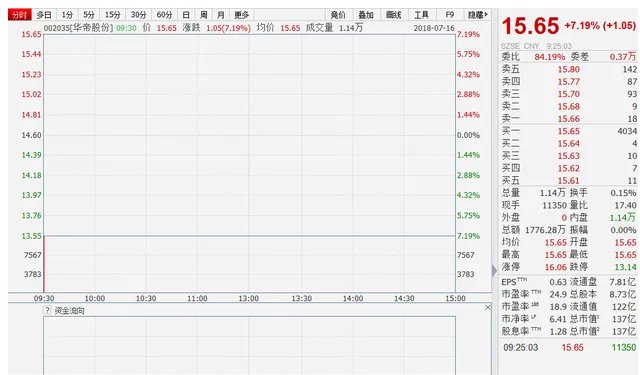Viewport: 640px width, 375px height.
Task: Click the red opening volume bar
Action: click(x=44, y=264)
